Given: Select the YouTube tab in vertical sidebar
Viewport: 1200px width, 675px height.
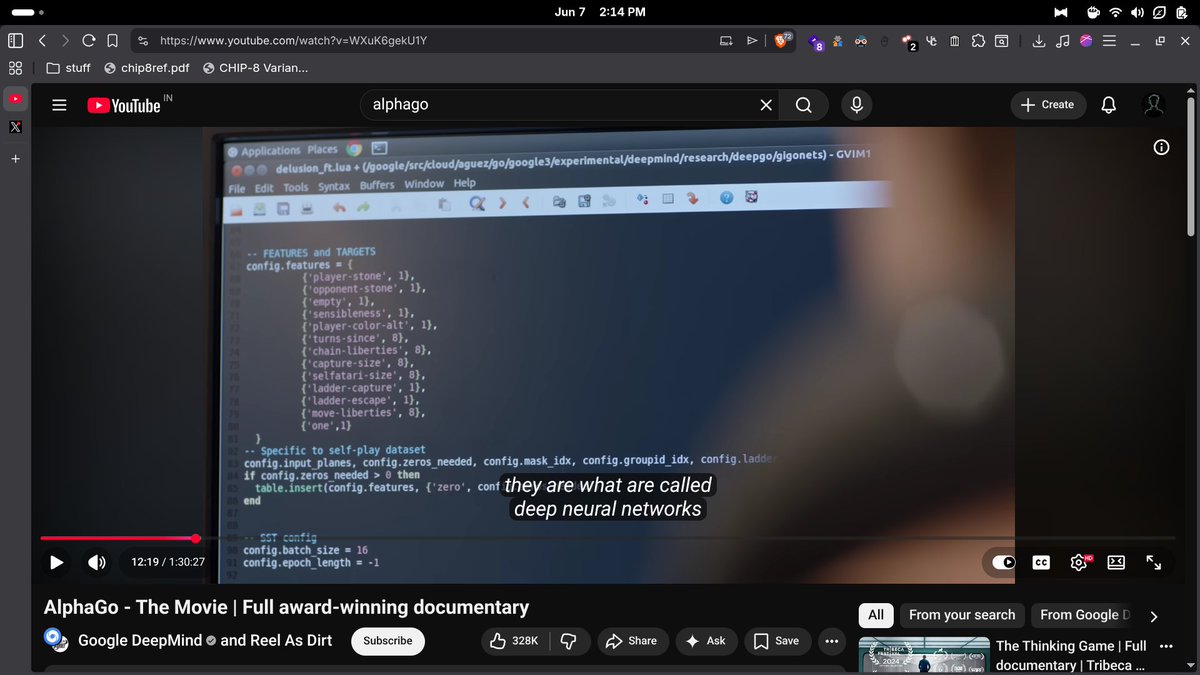Looking at the screenshot, I should [15, 100].
